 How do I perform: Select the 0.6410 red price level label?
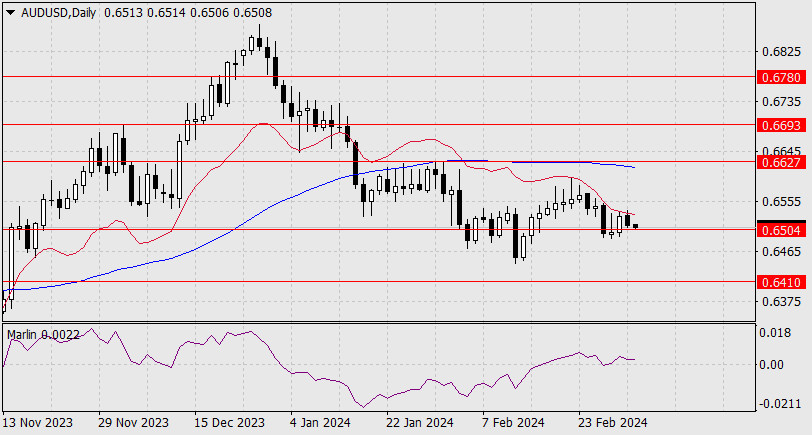pyautogui.click(x=781, y=282)
